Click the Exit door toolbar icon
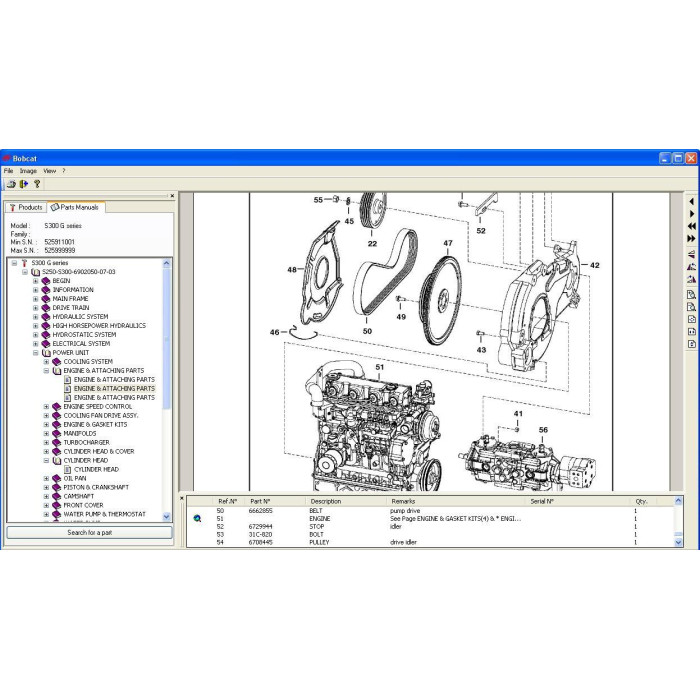 [x=24, y=183]
